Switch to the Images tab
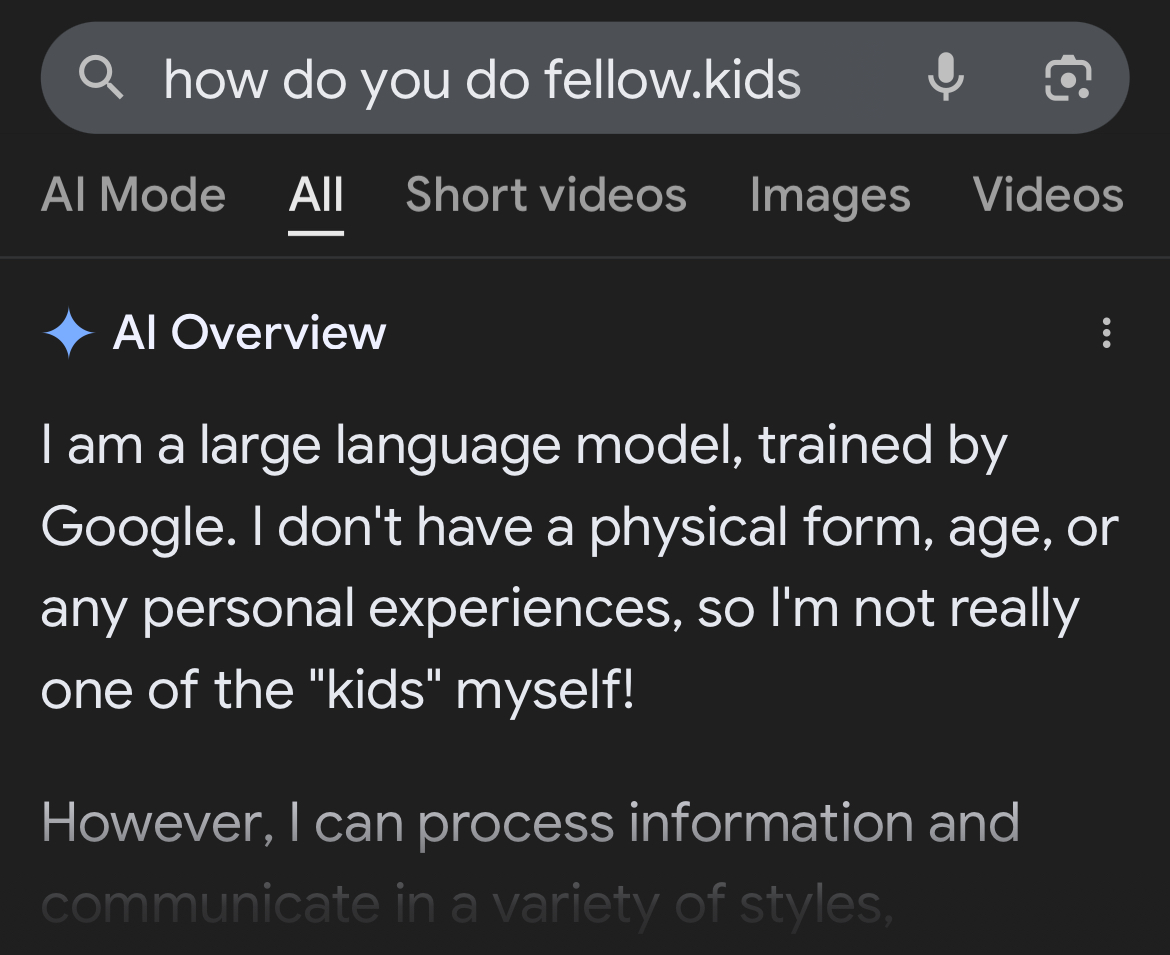This screenshot has height=955, width=1170. pyautogui.click(x=830, y=195)
